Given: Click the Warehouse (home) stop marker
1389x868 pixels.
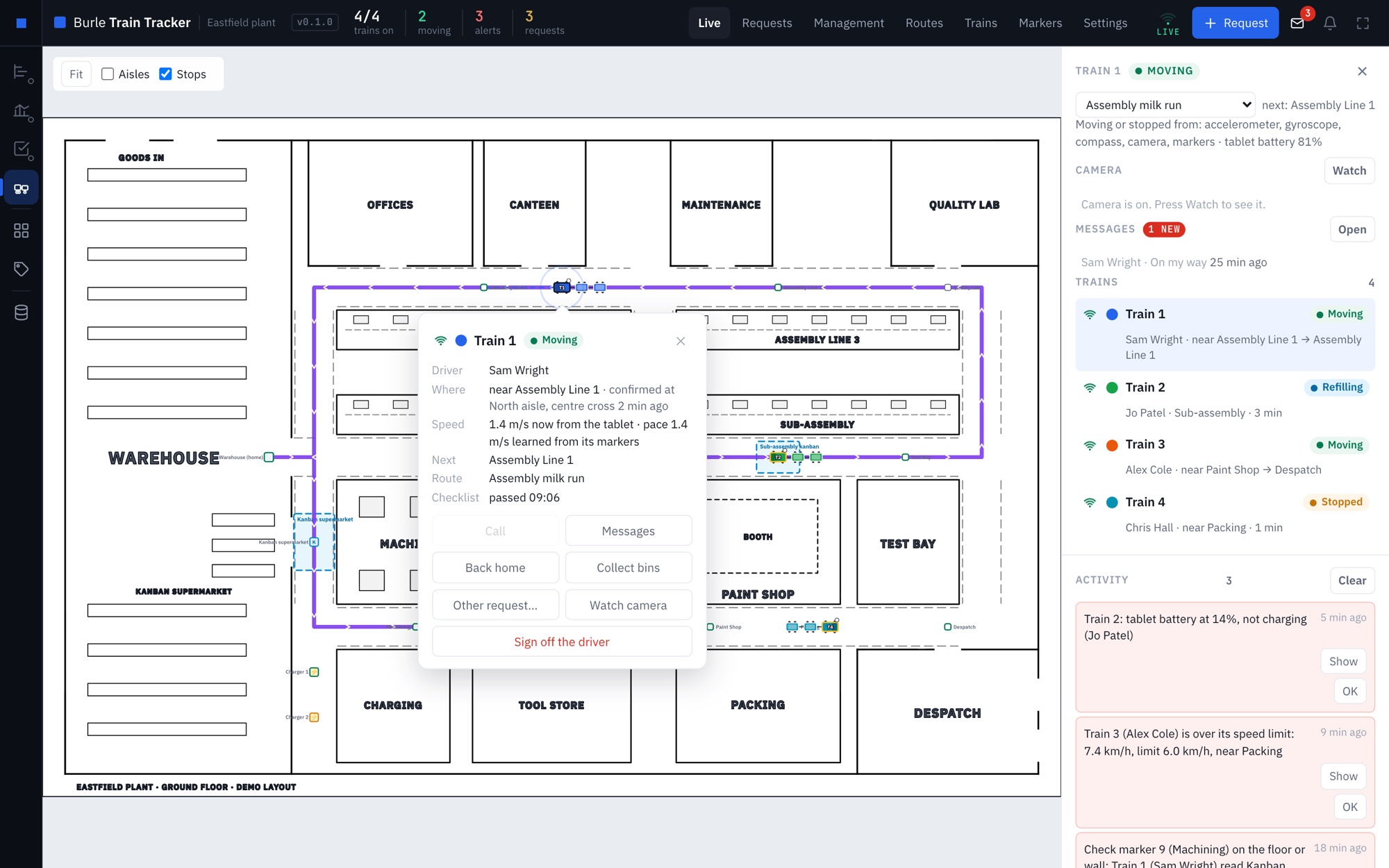Looking at the screenshot, I should [x=269, y=457].
